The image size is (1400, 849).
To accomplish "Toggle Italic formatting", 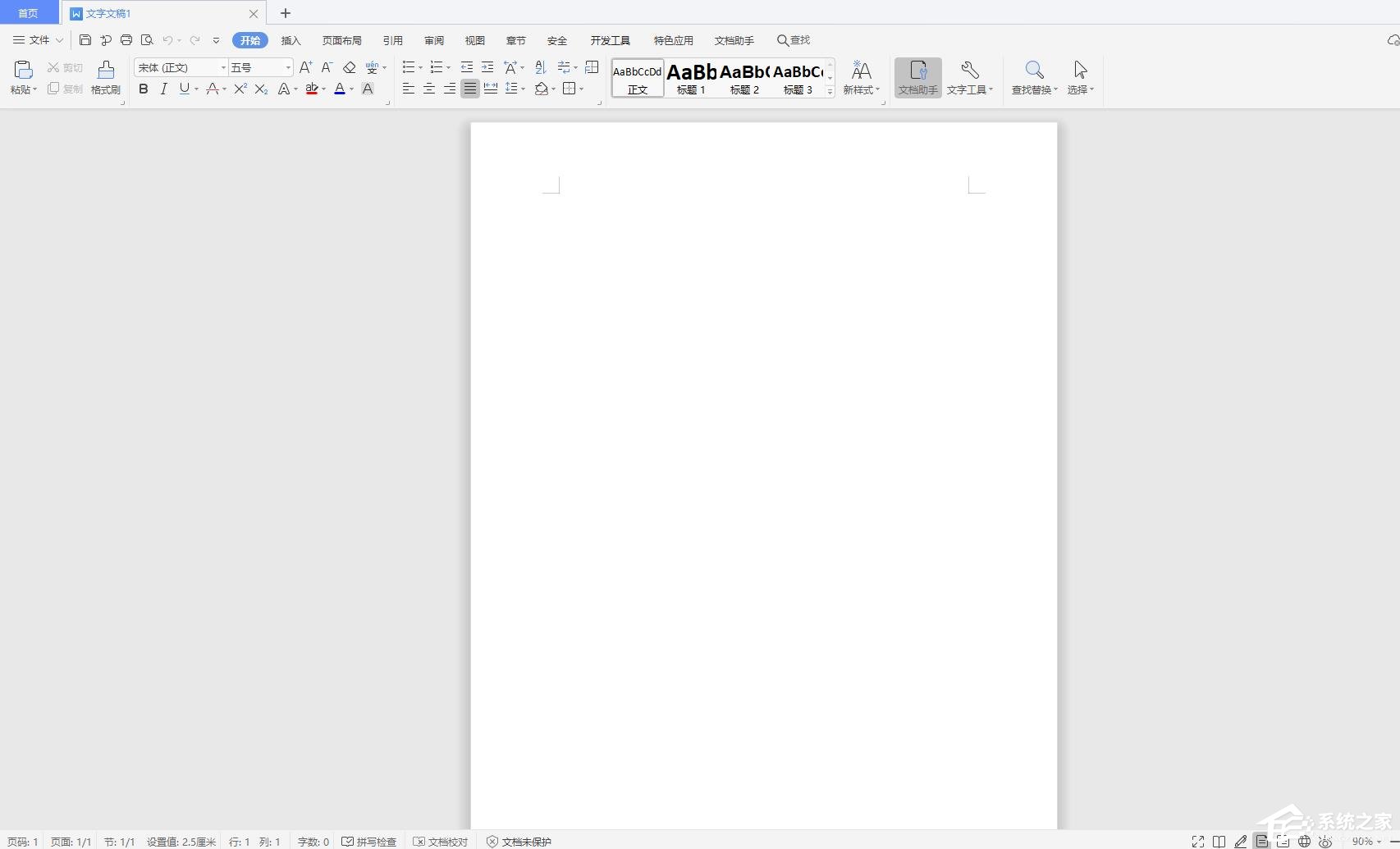I will [x=164, y=89].
